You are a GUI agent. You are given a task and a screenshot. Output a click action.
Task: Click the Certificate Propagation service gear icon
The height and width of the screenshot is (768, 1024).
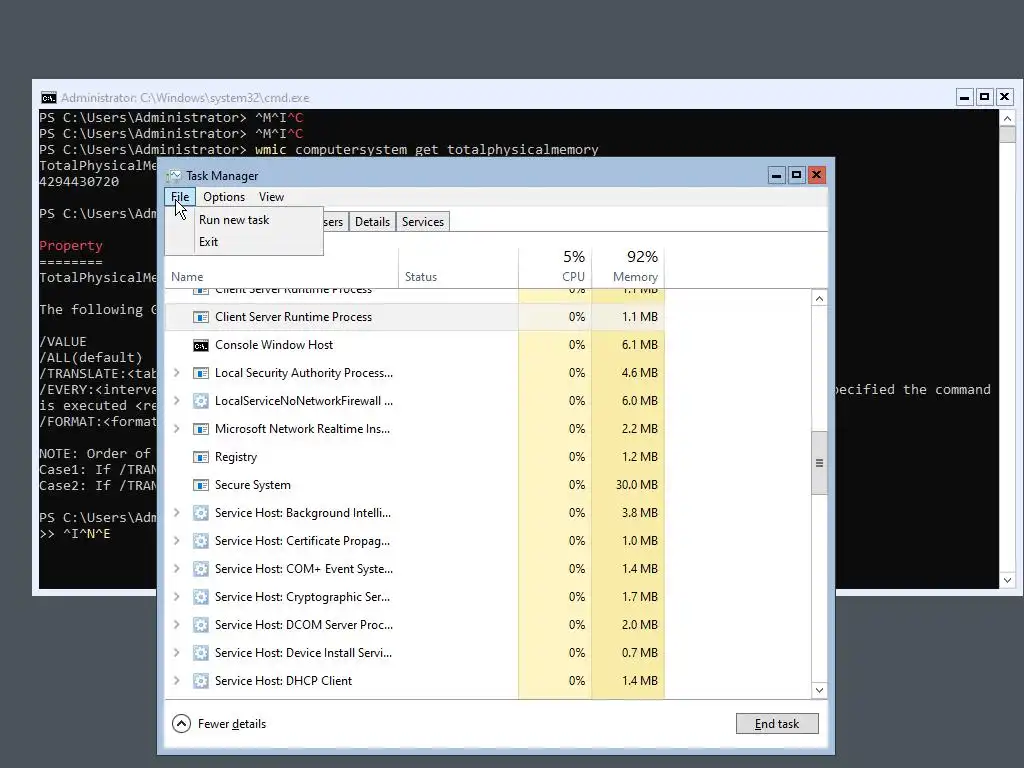(200, 541)
